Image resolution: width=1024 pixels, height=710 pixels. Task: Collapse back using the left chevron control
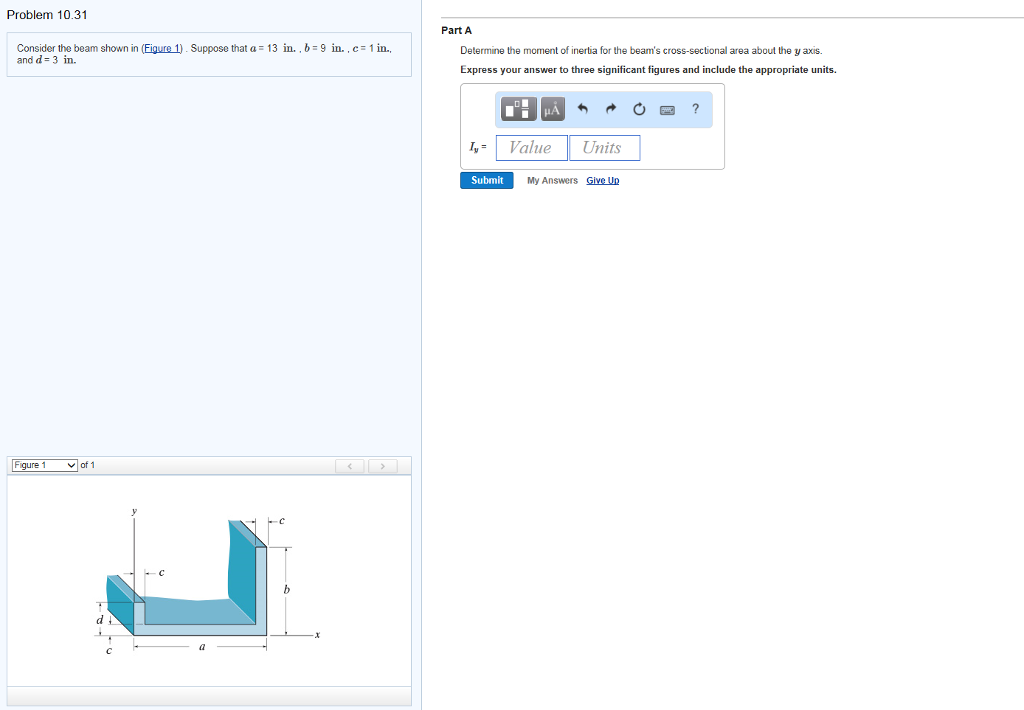click(x=349, y=465)
